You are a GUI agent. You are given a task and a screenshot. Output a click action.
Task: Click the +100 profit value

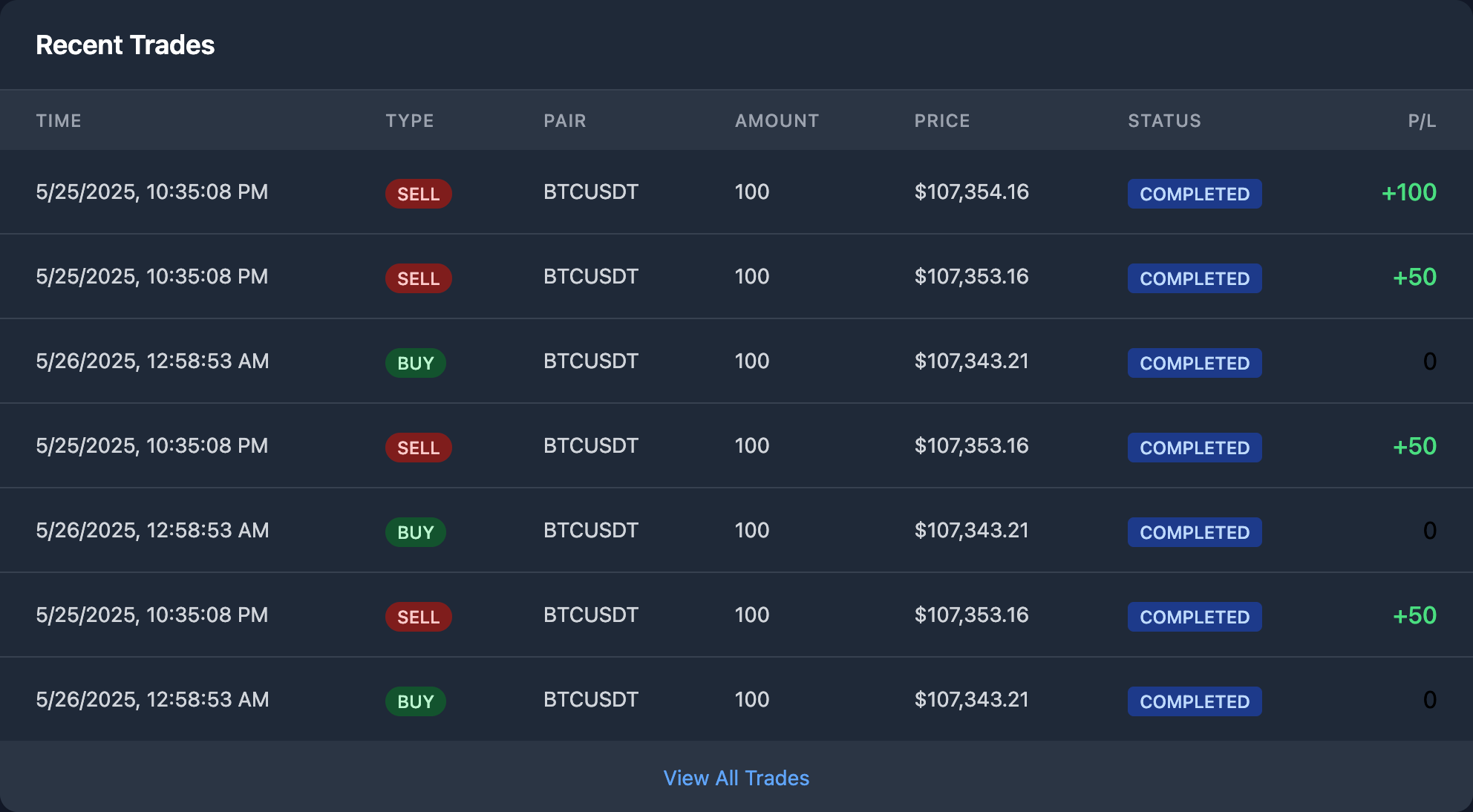point(1408,192)
